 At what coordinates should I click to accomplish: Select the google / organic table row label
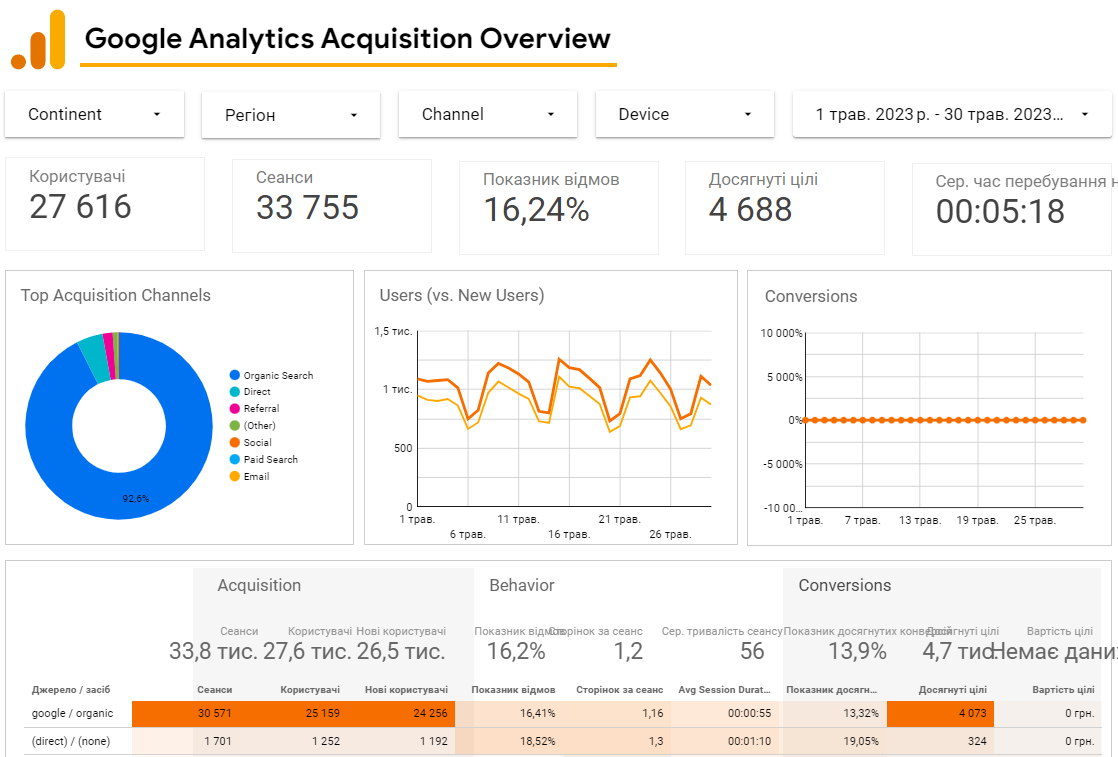click(72, 714)
